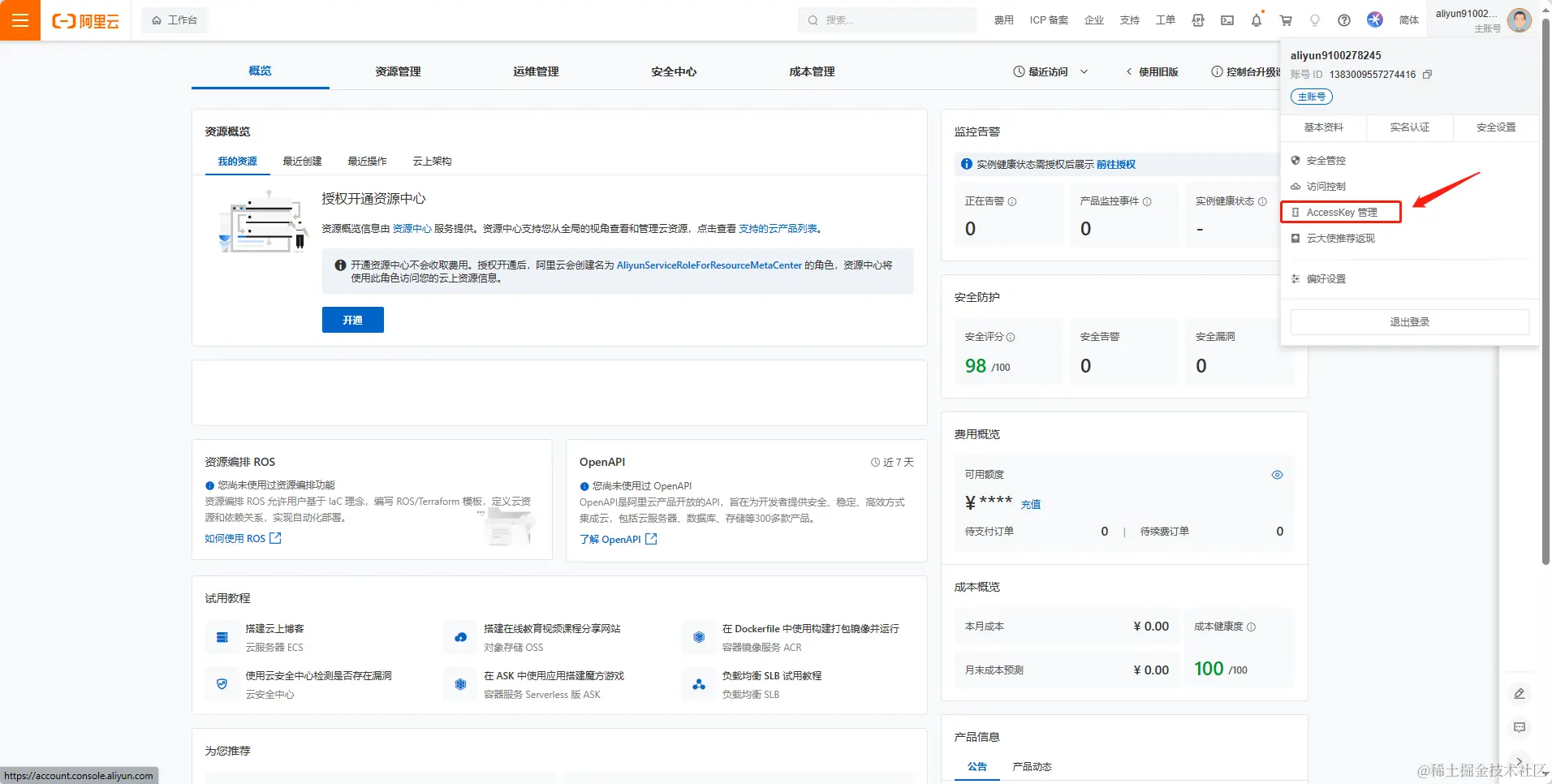The width and height of the screenshot is (1552, 784).
Task: Switch to the 概览 tab
Action: (260, 71)
